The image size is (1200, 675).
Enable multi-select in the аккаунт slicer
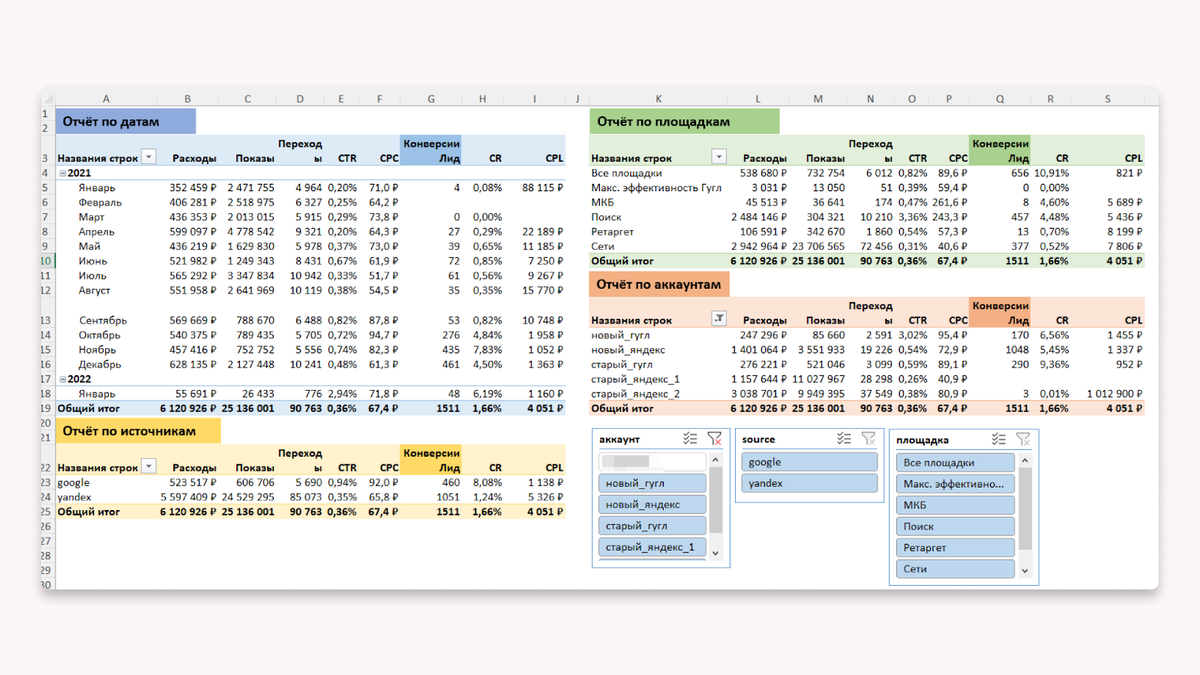(690, 439)
